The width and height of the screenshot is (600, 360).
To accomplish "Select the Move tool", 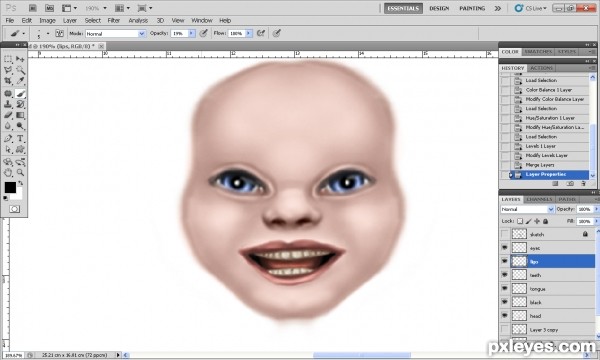I will tap(20, 59).
